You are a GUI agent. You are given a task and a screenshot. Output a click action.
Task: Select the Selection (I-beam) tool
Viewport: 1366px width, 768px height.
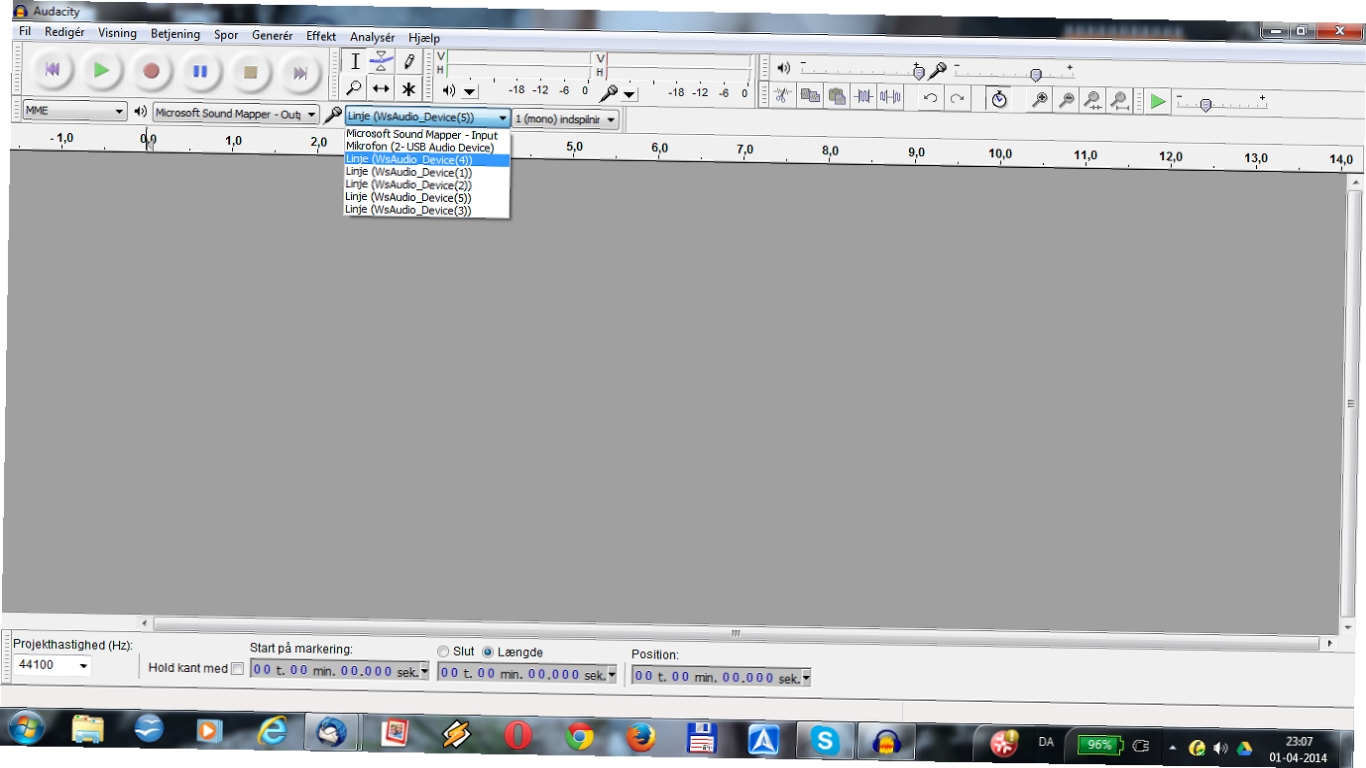tap(355, 62)
